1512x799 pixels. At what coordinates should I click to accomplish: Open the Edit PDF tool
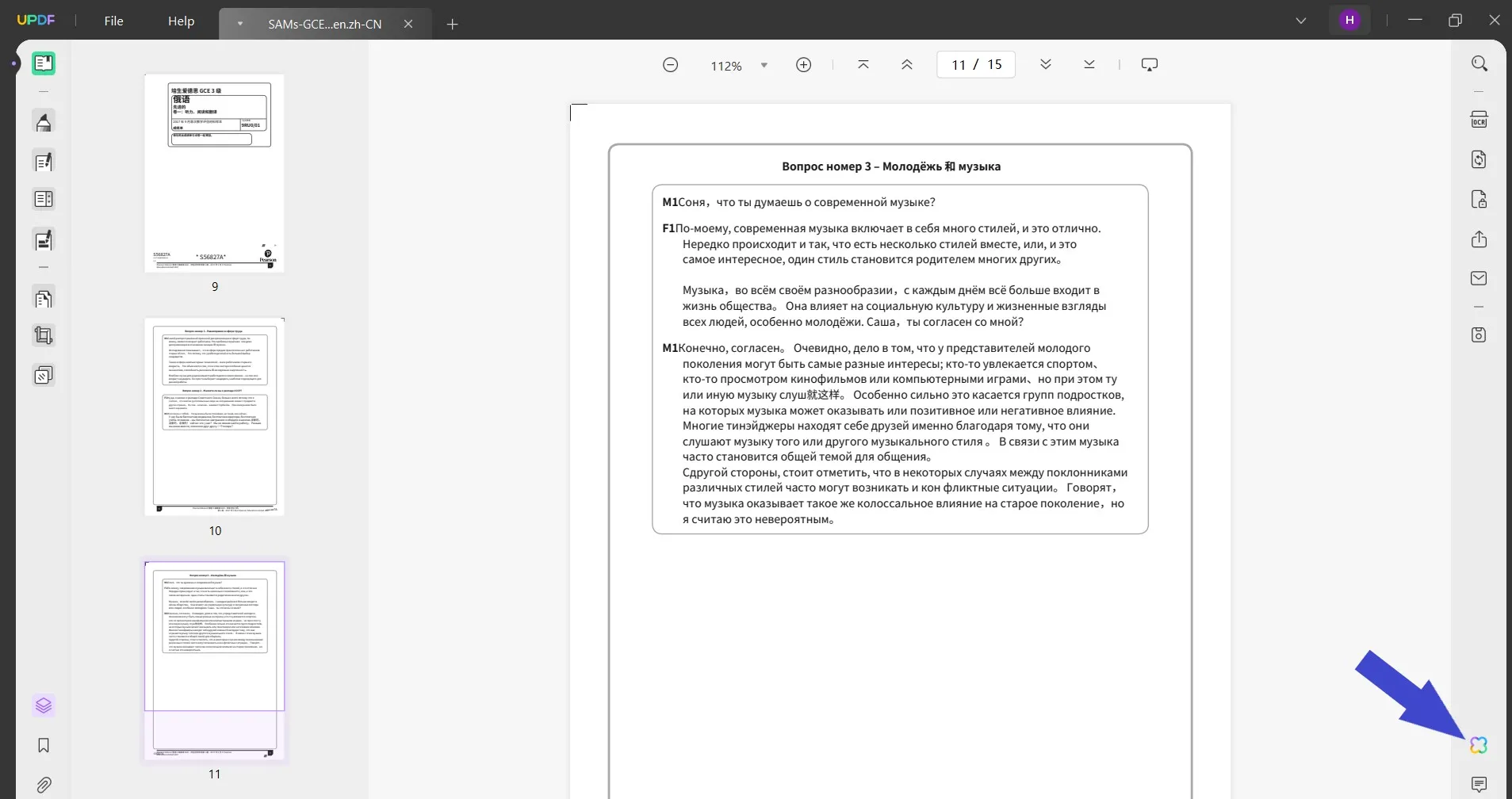tap(44, 162)
